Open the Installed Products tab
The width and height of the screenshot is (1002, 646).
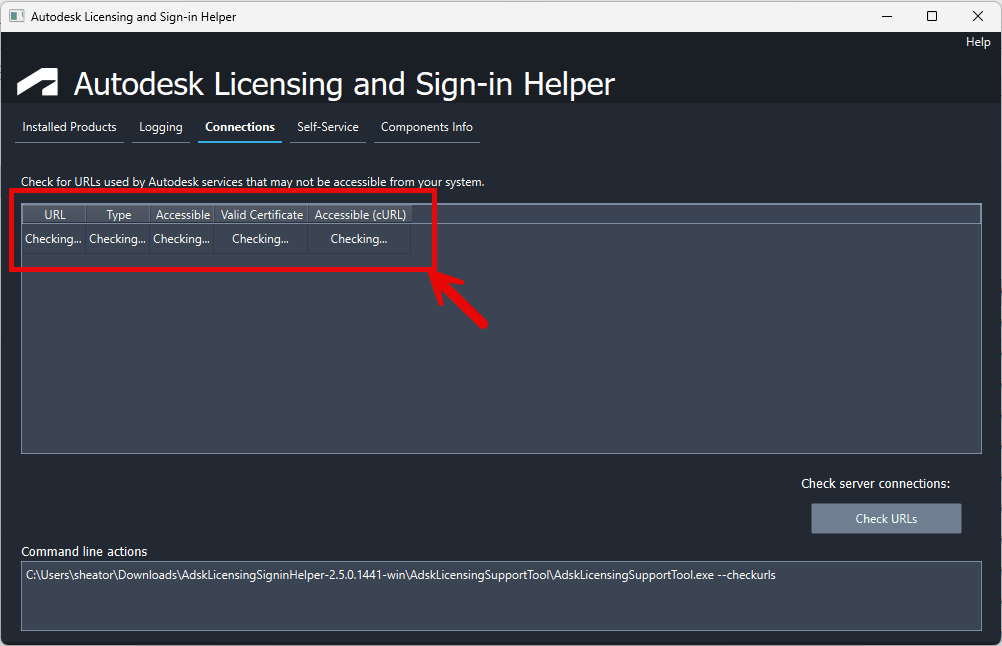(69, 127)
